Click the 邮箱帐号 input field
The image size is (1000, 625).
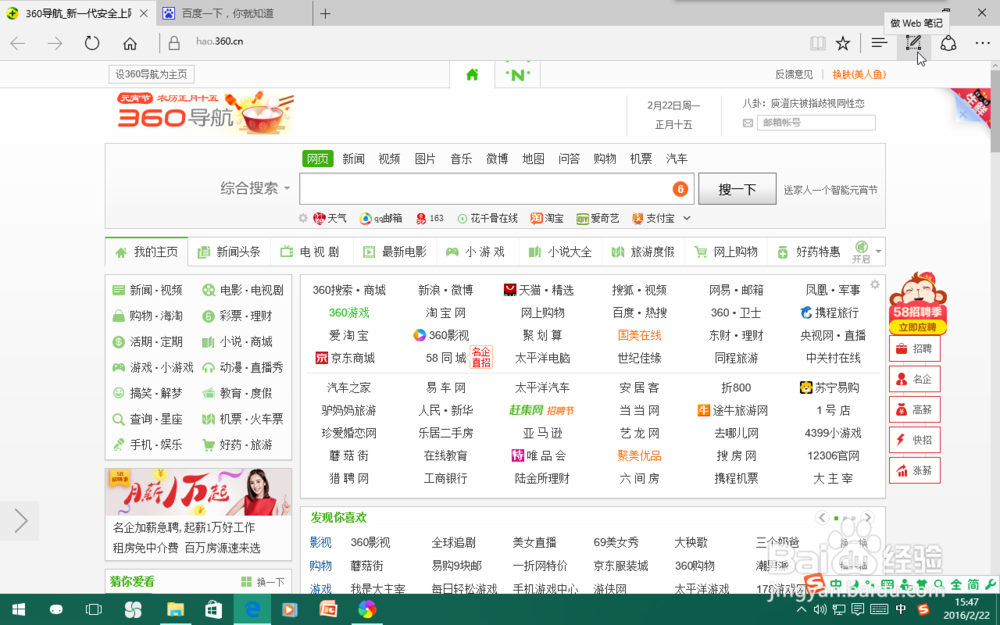(816, 122)
